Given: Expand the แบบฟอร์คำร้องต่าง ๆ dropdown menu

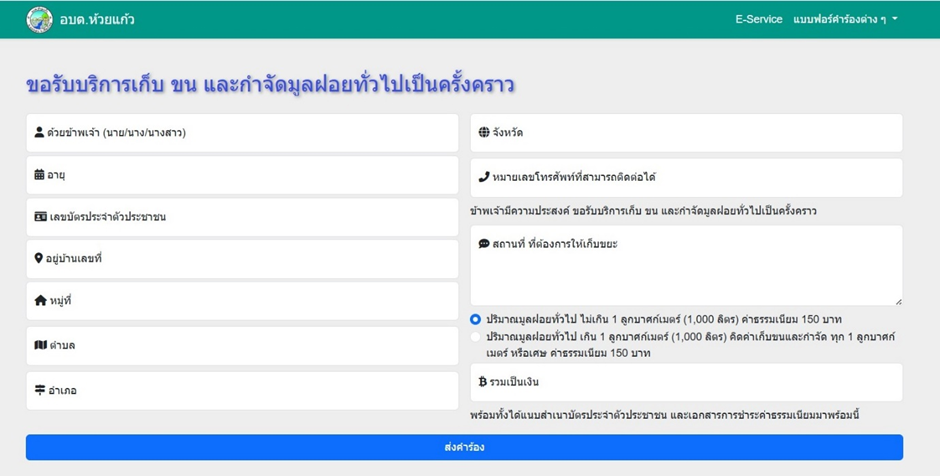Looking at the screenshot, I should click(845, 20).
